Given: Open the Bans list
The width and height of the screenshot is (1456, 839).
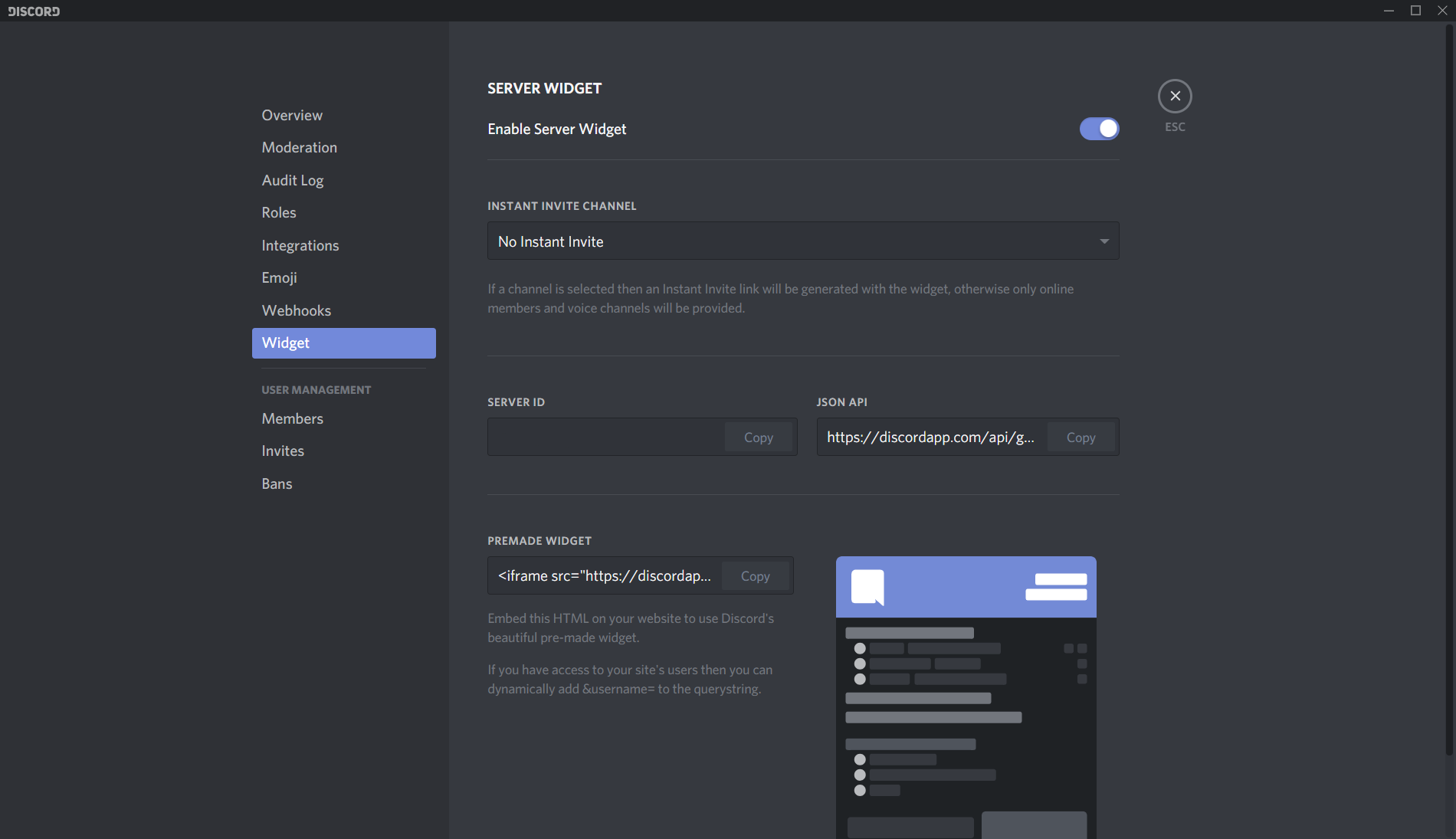Looking at the screenshot, I should pyautogui.click(x=344, y=484).
